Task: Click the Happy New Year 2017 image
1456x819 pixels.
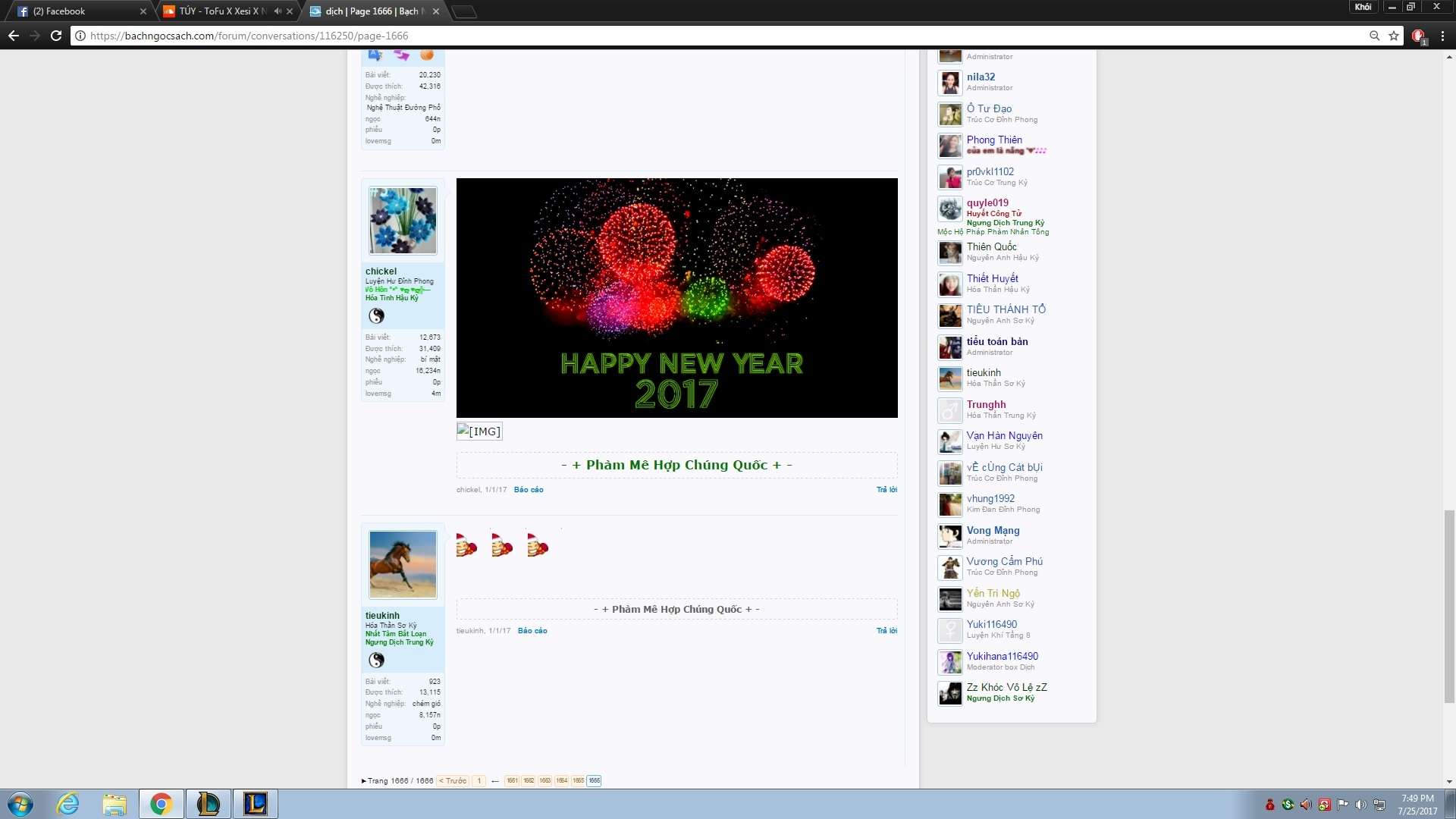Action: [676, 298]
